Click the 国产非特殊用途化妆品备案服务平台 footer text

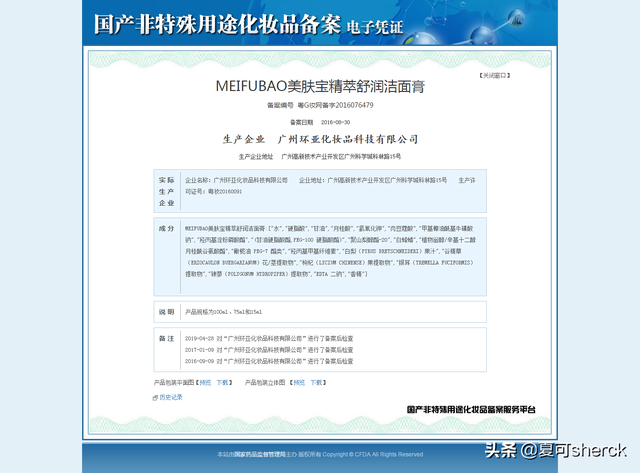point(471,409)
